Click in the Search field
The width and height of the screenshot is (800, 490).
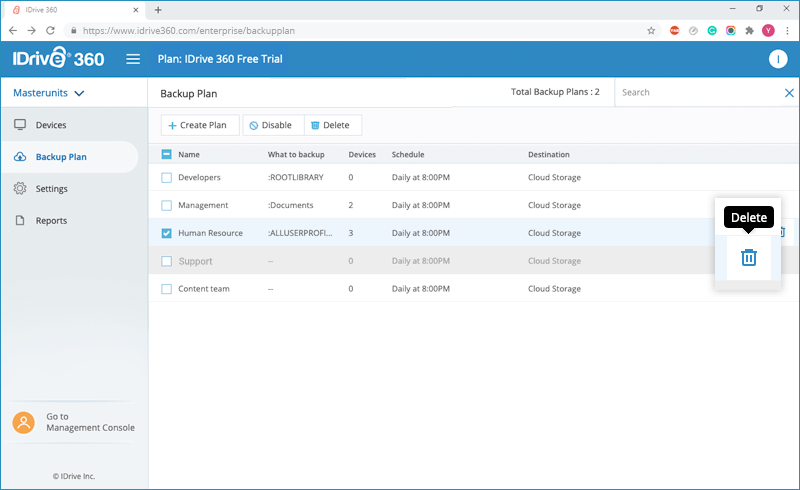pyautogui.click(x=699, y=92)
